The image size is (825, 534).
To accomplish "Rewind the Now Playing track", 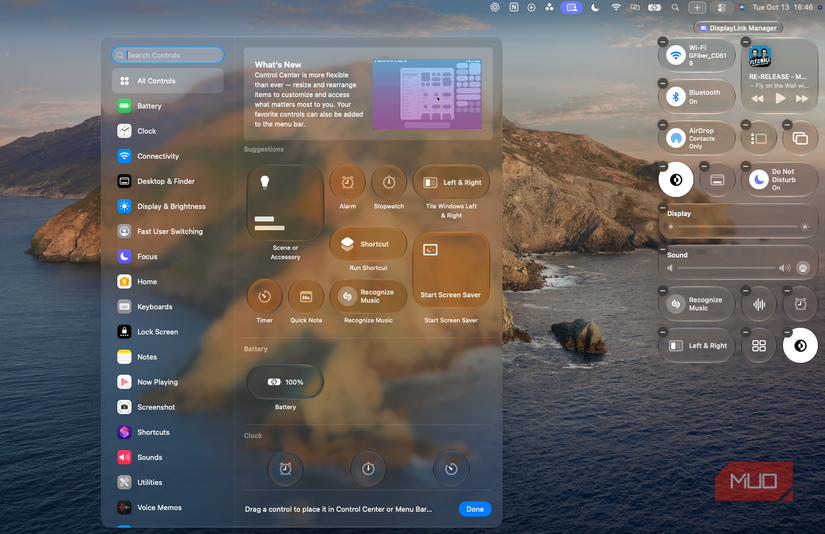I will click(x=757, y=98).
